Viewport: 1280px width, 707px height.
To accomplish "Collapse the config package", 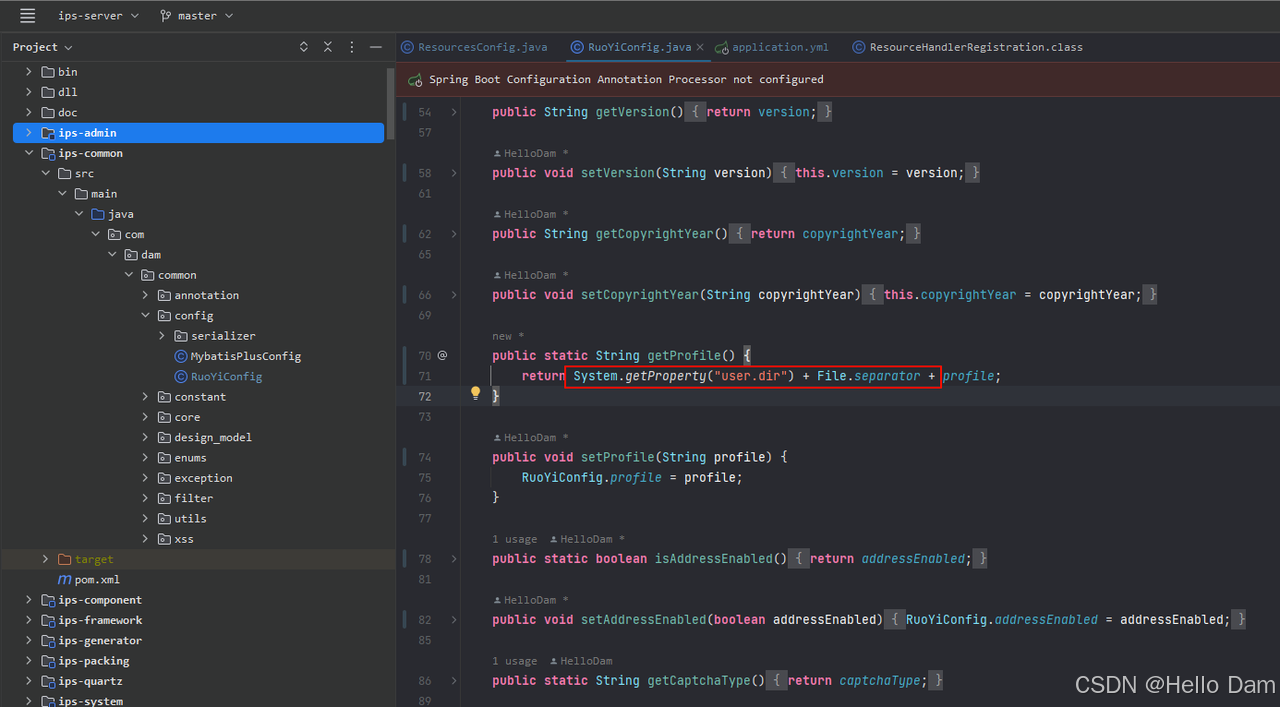I will [145, 316].
